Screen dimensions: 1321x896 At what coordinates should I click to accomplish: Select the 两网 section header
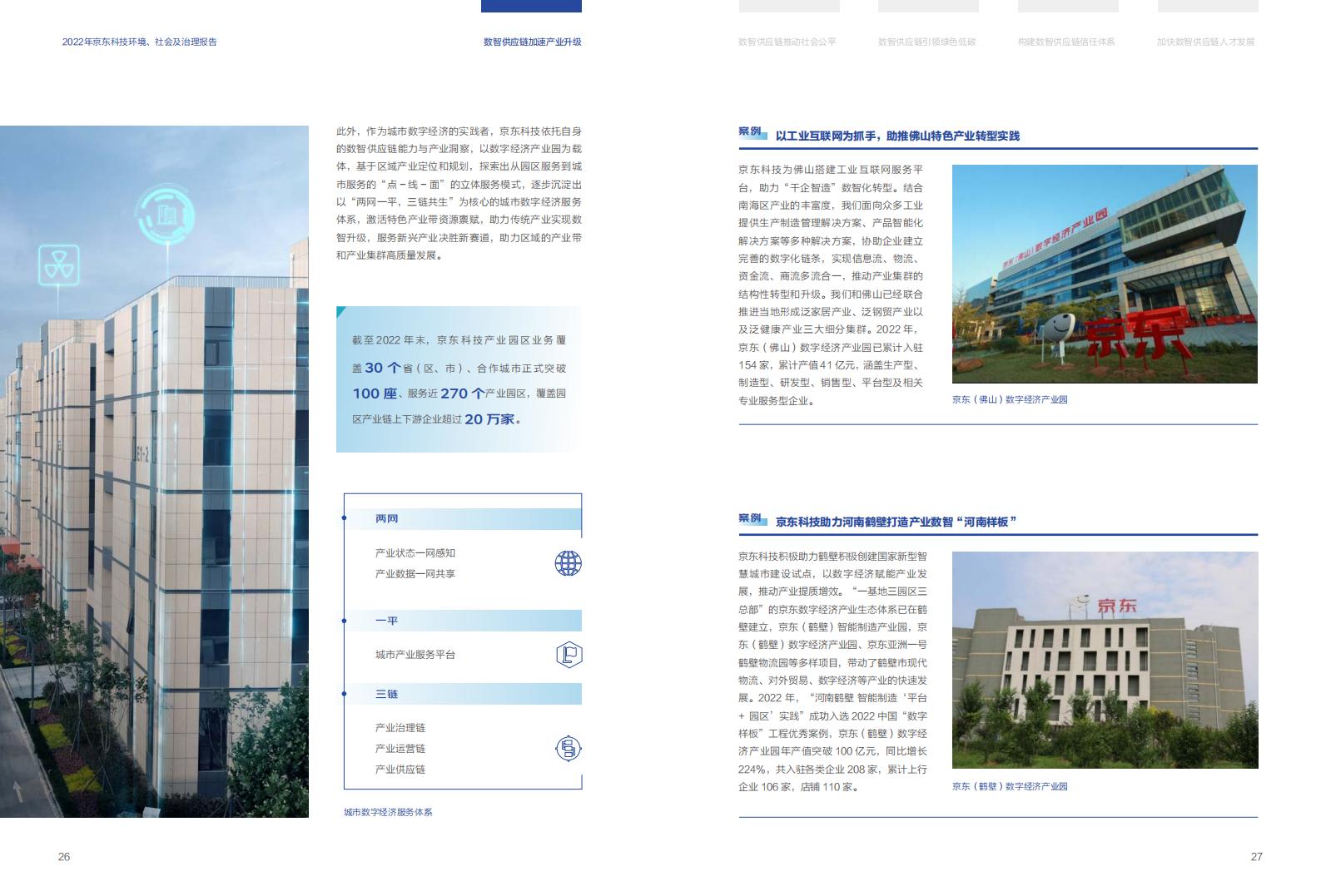tap(463, 518)
